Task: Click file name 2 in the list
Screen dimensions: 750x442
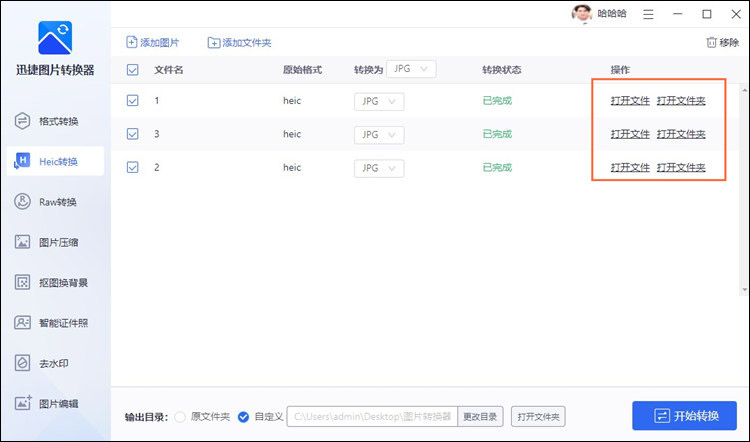Action: 156,168
